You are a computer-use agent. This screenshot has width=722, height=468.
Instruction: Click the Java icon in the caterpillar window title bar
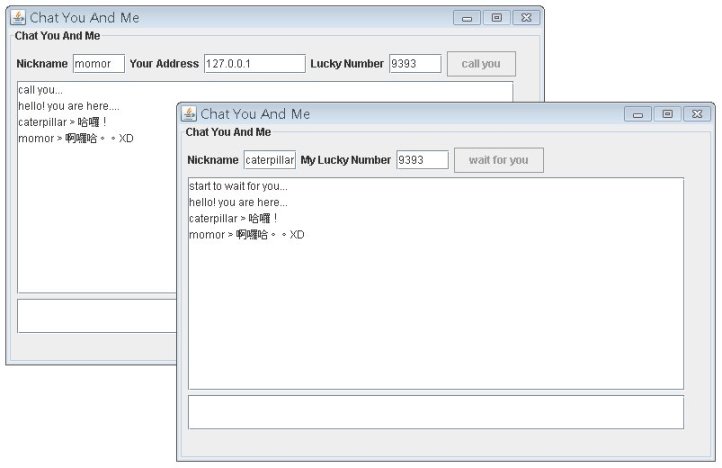(189, 114)
